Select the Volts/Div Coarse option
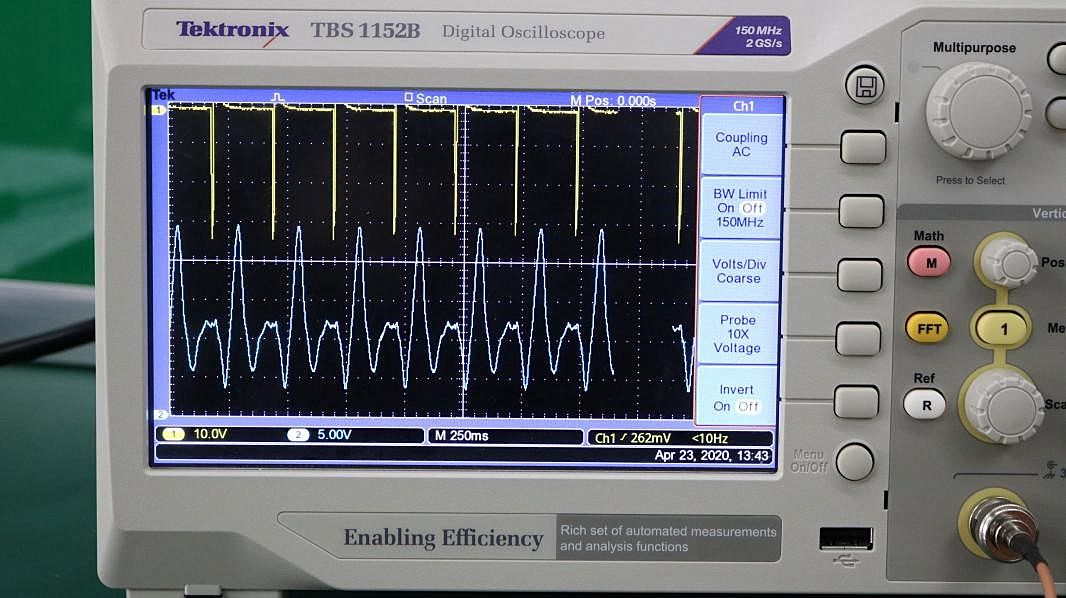Viewport: 1066px width, 598px height. pos(739,271)
